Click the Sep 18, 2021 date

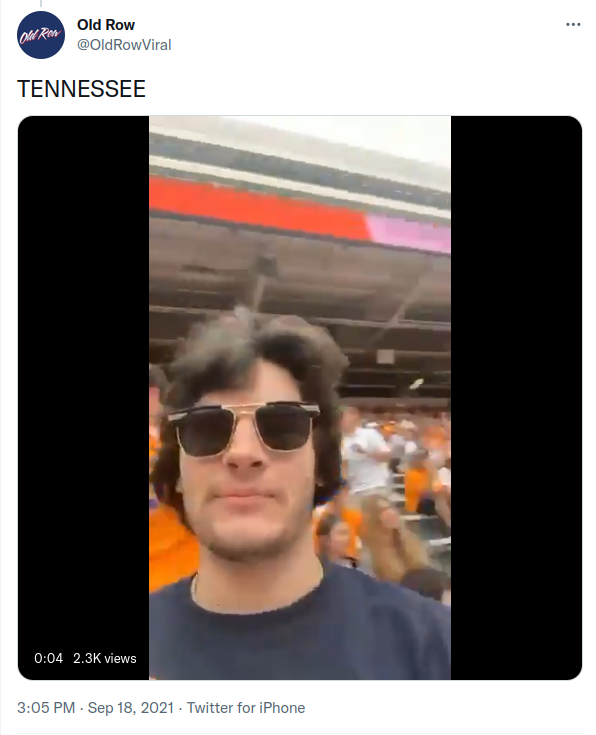[131, 707]
